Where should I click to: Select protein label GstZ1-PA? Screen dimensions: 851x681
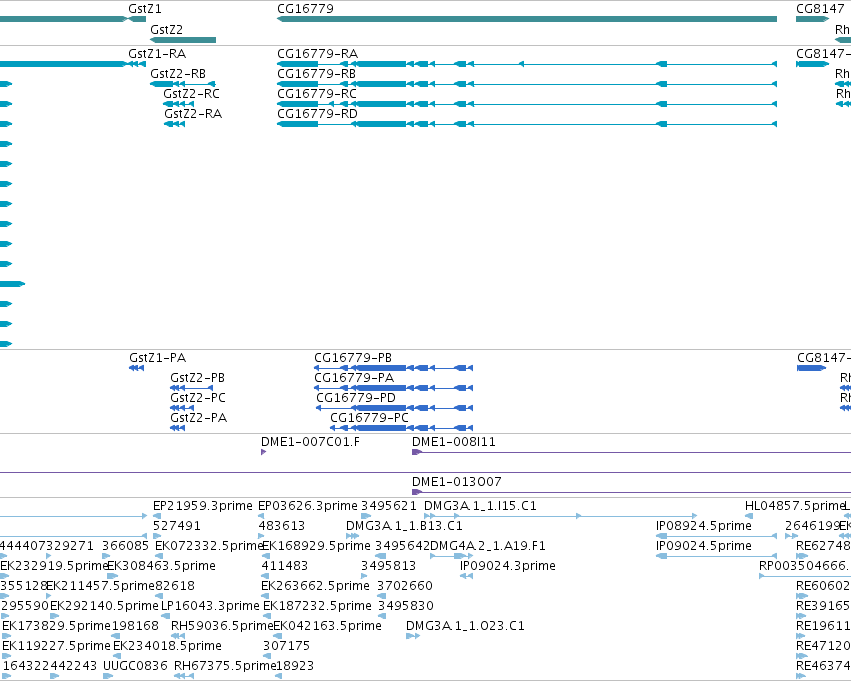pos(157,358)
